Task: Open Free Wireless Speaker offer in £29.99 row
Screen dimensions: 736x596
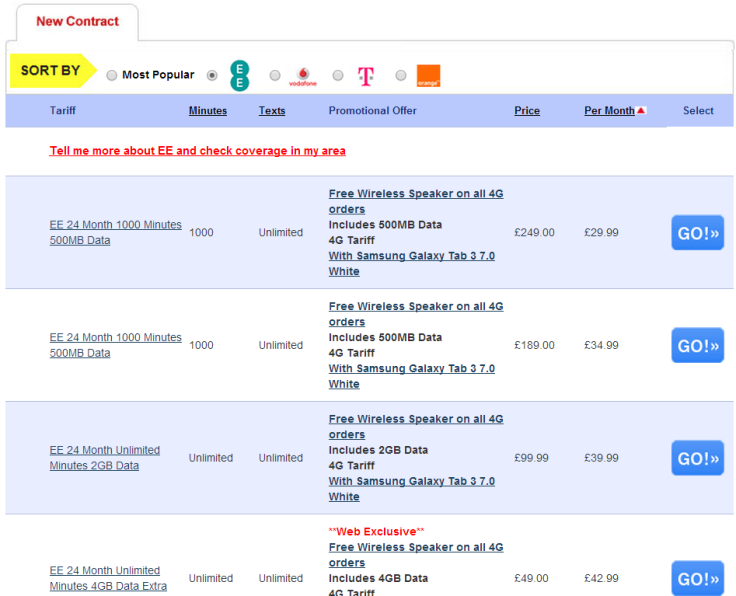Action: pos(416,201)
